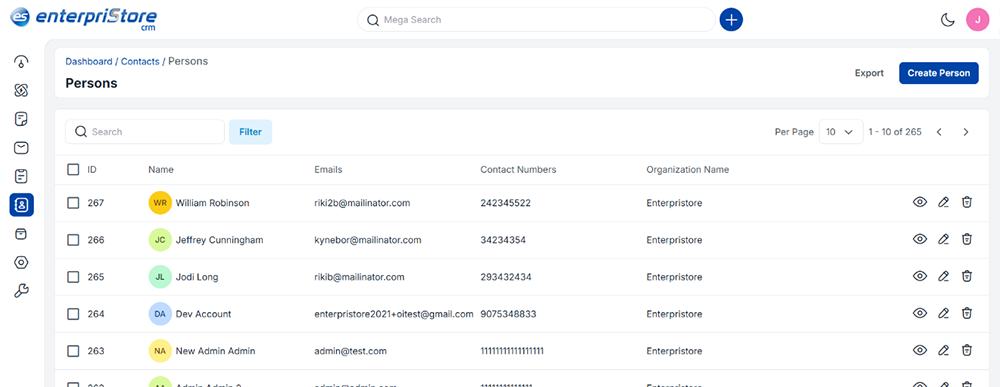Focus the Mega Search field
Image resolution: width=1000 pixels, height=387 pixels.
(x=536, y=20)
